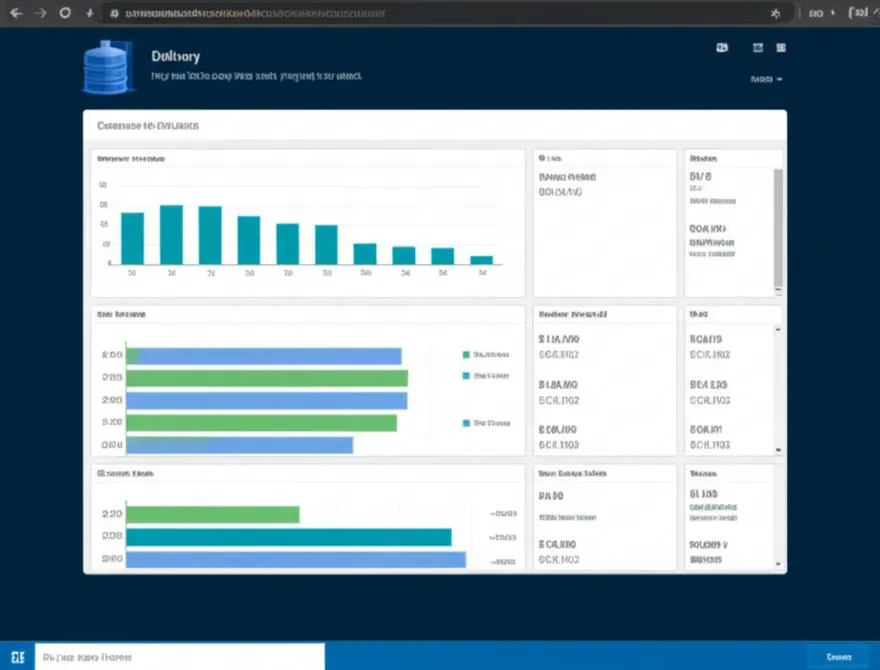880x670 pixels.
Task: Click the middle icon in the dashboard header's top-right group
Action: [758, 48]
